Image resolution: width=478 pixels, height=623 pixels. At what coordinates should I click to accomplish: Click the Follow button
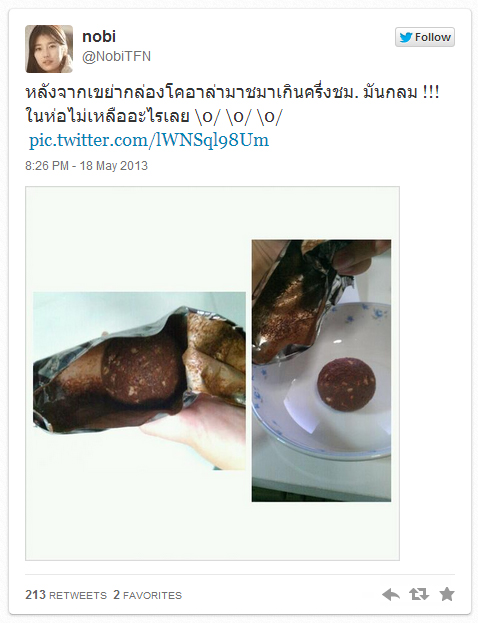pyautogui.click(x=425, y=37)
